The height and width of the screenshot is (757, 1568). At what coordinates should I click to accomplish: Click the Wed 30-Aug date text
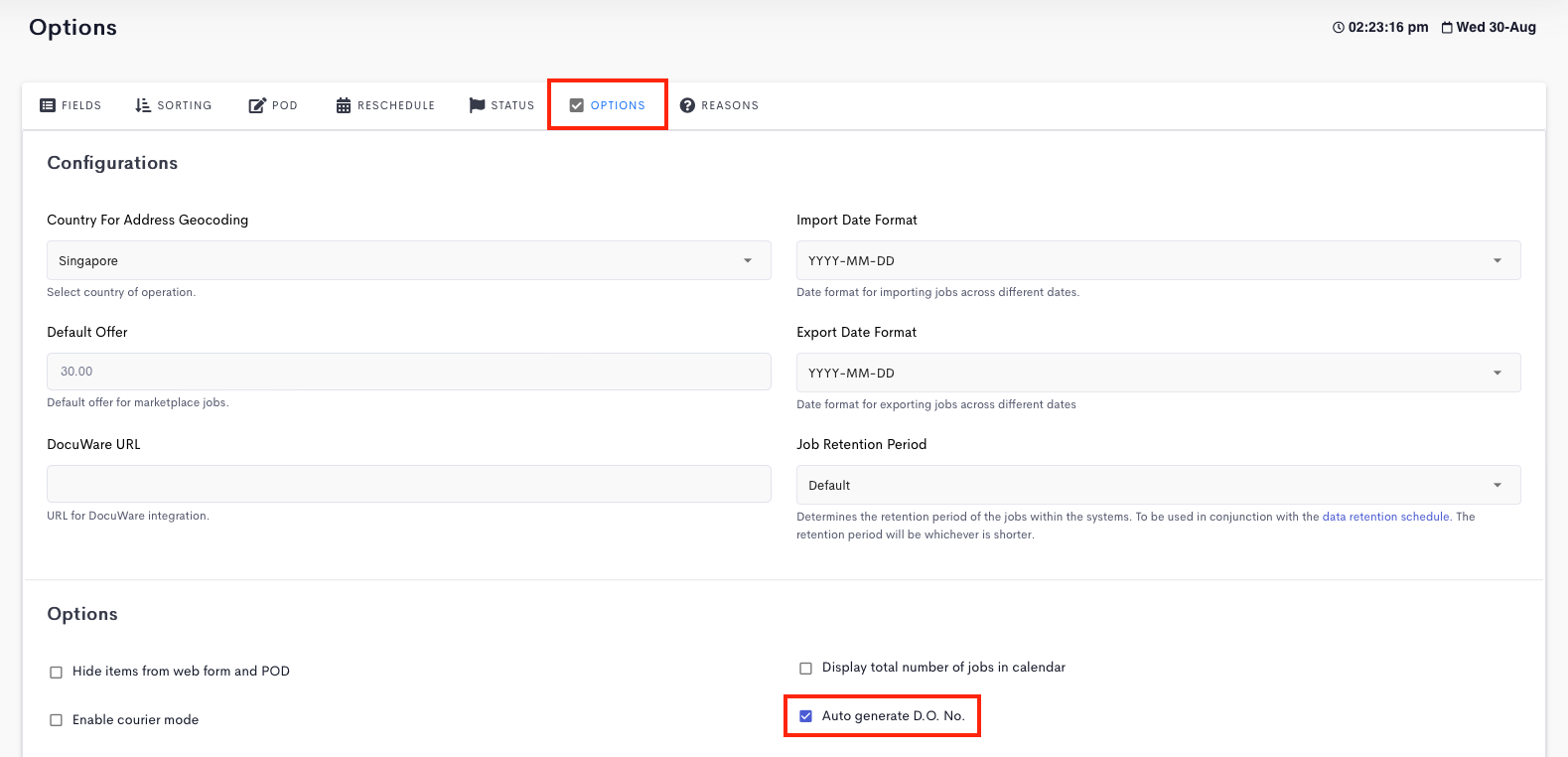coord(1497,28)
